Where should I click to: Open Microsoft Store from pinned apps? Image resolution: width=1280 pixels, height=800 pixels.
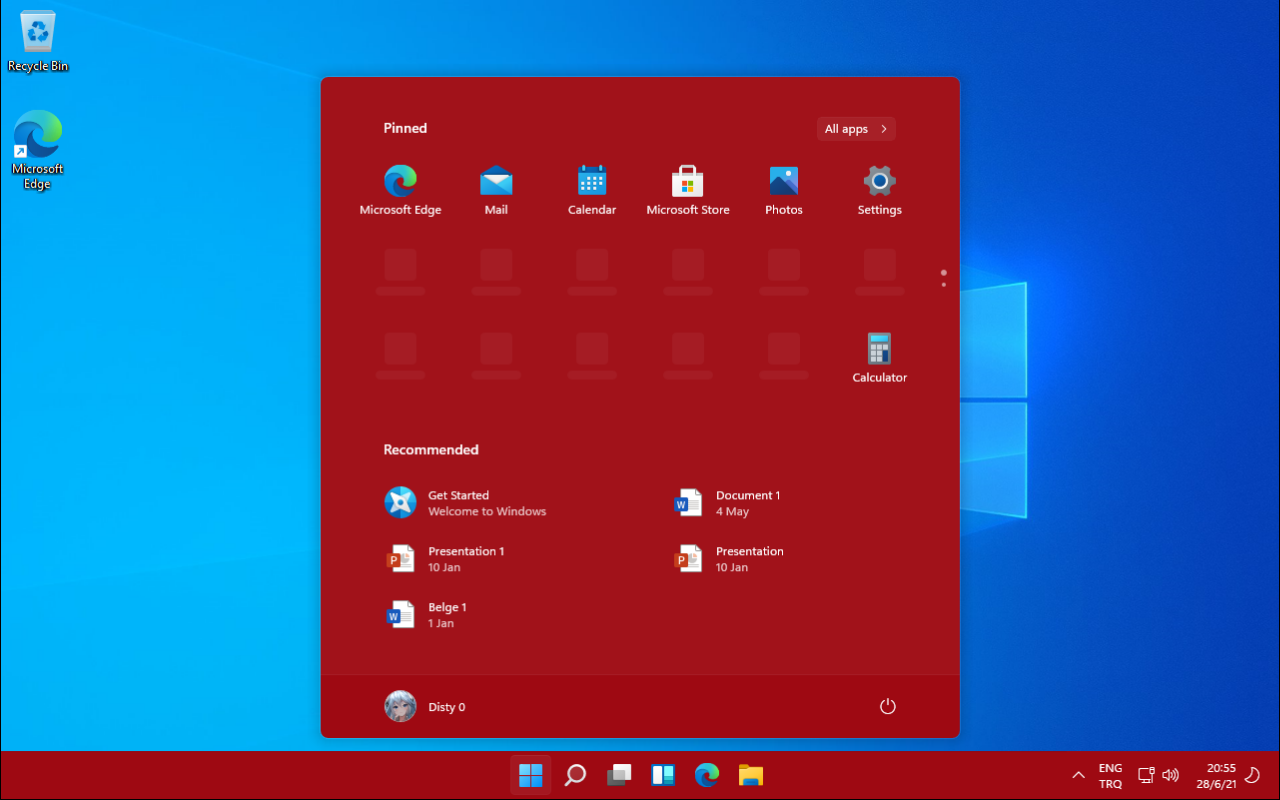click(x=688, y=190)
